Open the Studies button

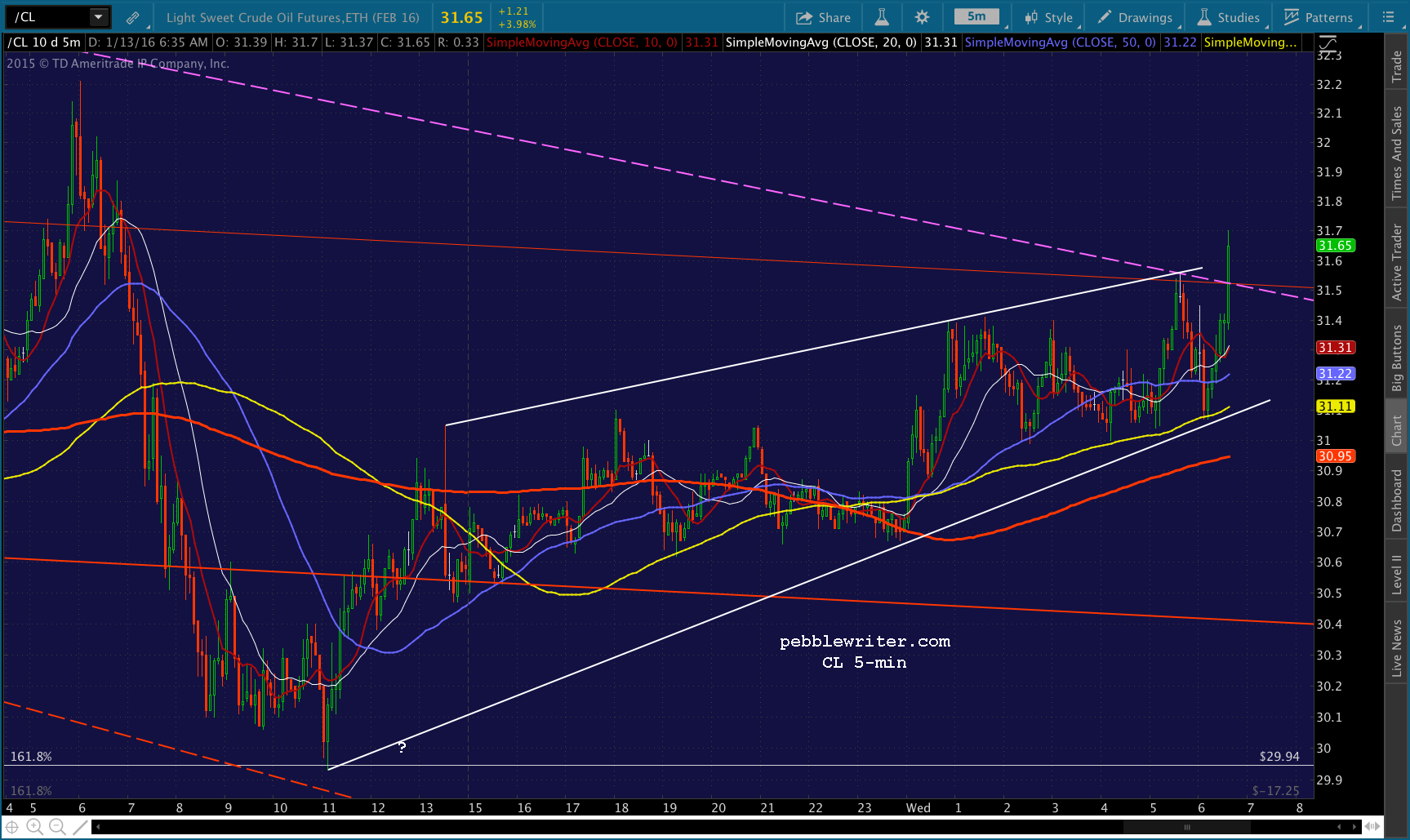click(1229, 17)
